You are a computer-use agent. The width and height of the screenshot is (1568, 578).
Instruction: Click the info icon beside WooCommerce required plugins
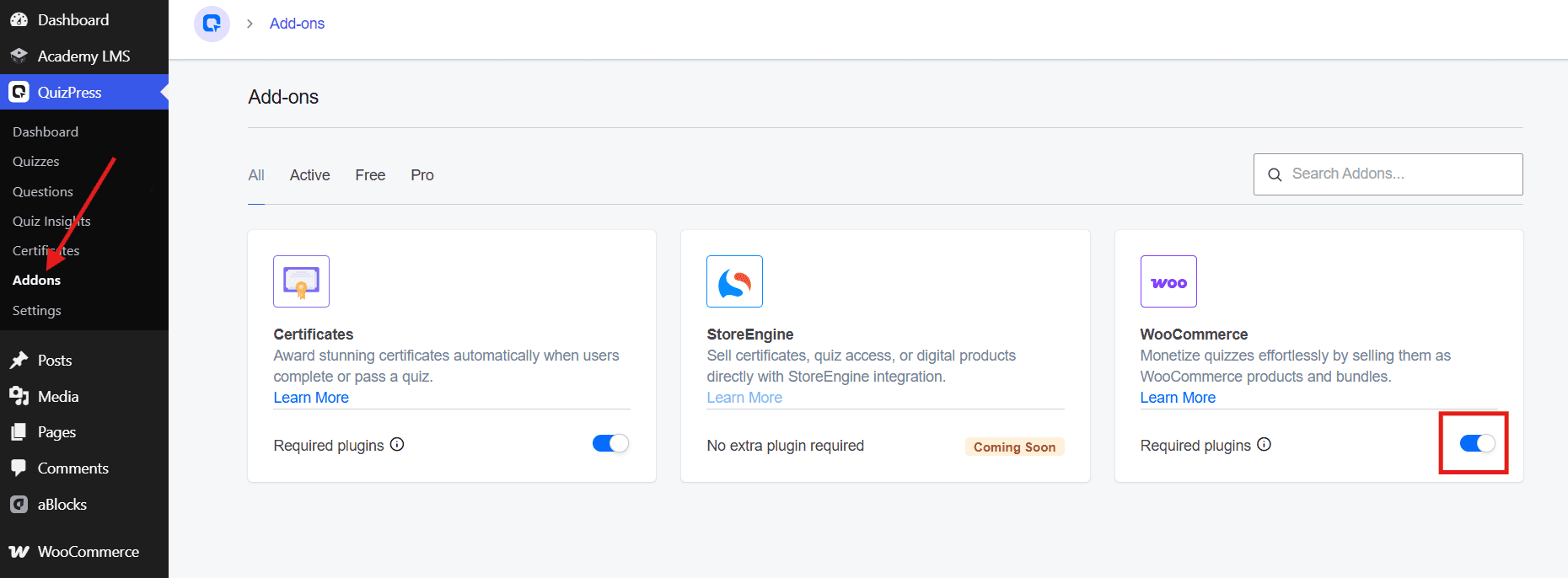(1264, 444)
